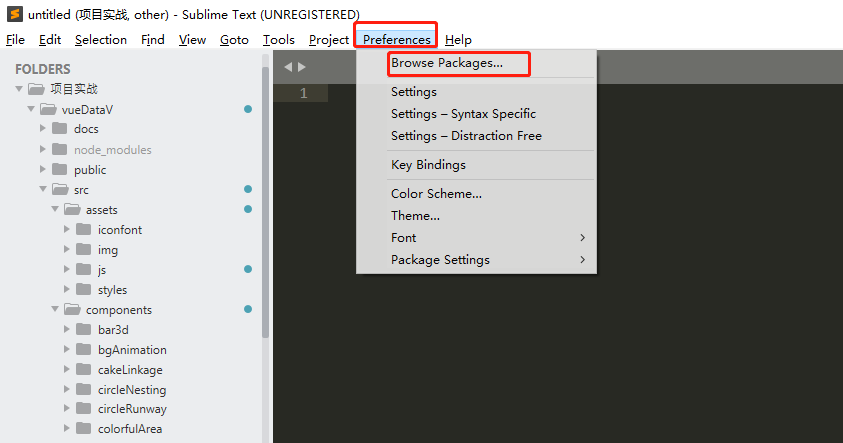Open the View menu

pyautogui.click(x=192, y=40)
